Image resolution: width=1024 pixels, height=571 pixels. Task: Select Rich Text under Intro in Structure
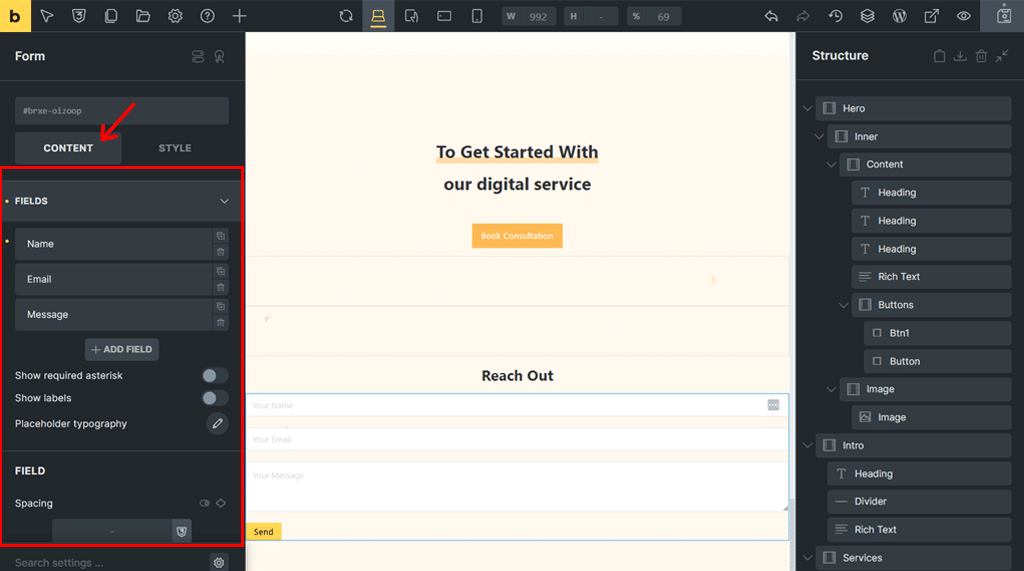pyautogui.click(x=919, y=530)
